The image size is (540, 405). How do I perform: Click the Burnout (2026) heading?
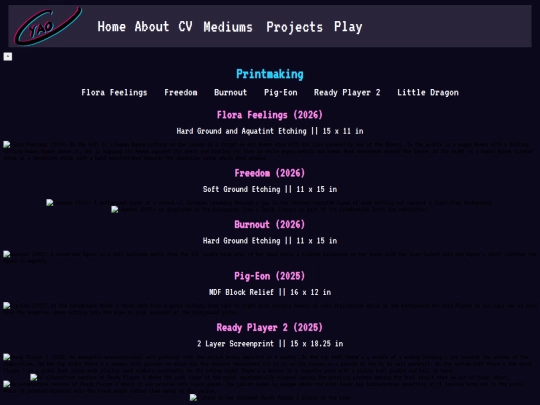[270, 225]
